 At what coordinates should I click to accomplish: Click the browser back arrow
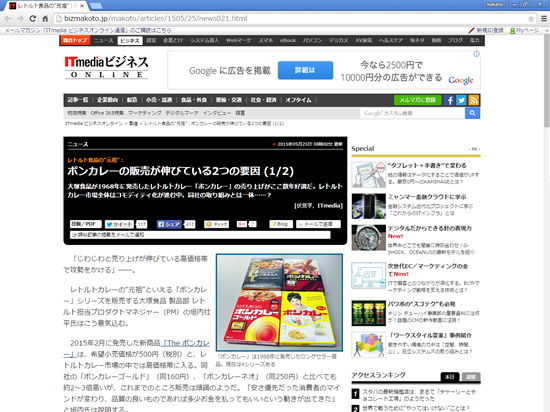[x=8, y=19]
